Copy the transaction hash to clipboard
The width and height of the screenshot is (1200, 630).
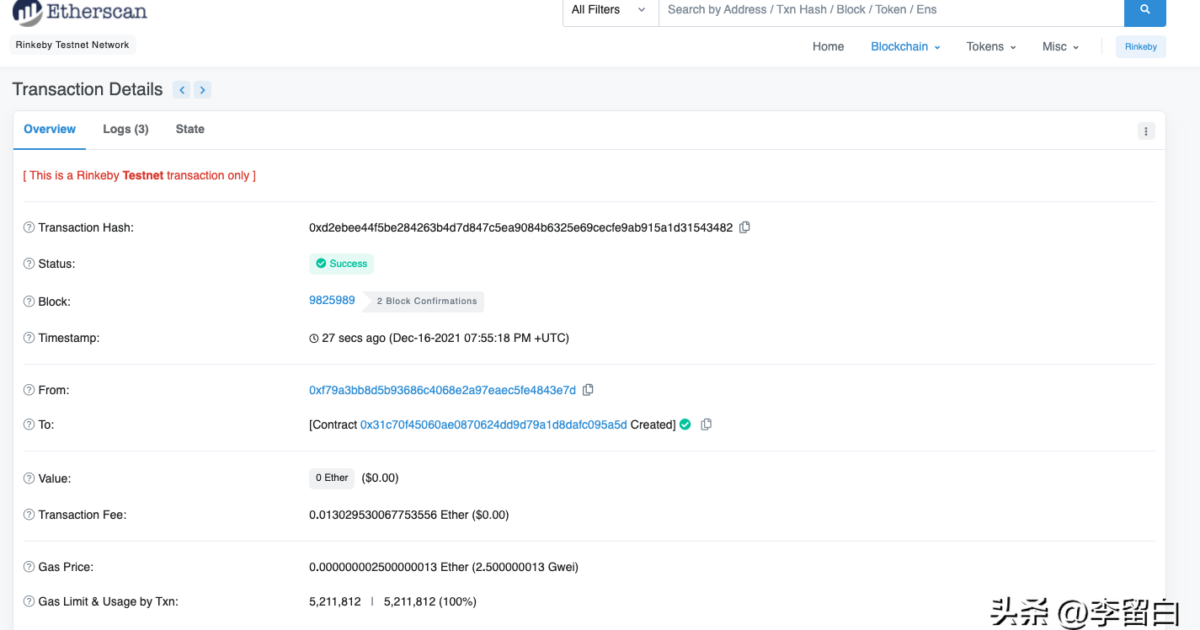coord(744,227)
